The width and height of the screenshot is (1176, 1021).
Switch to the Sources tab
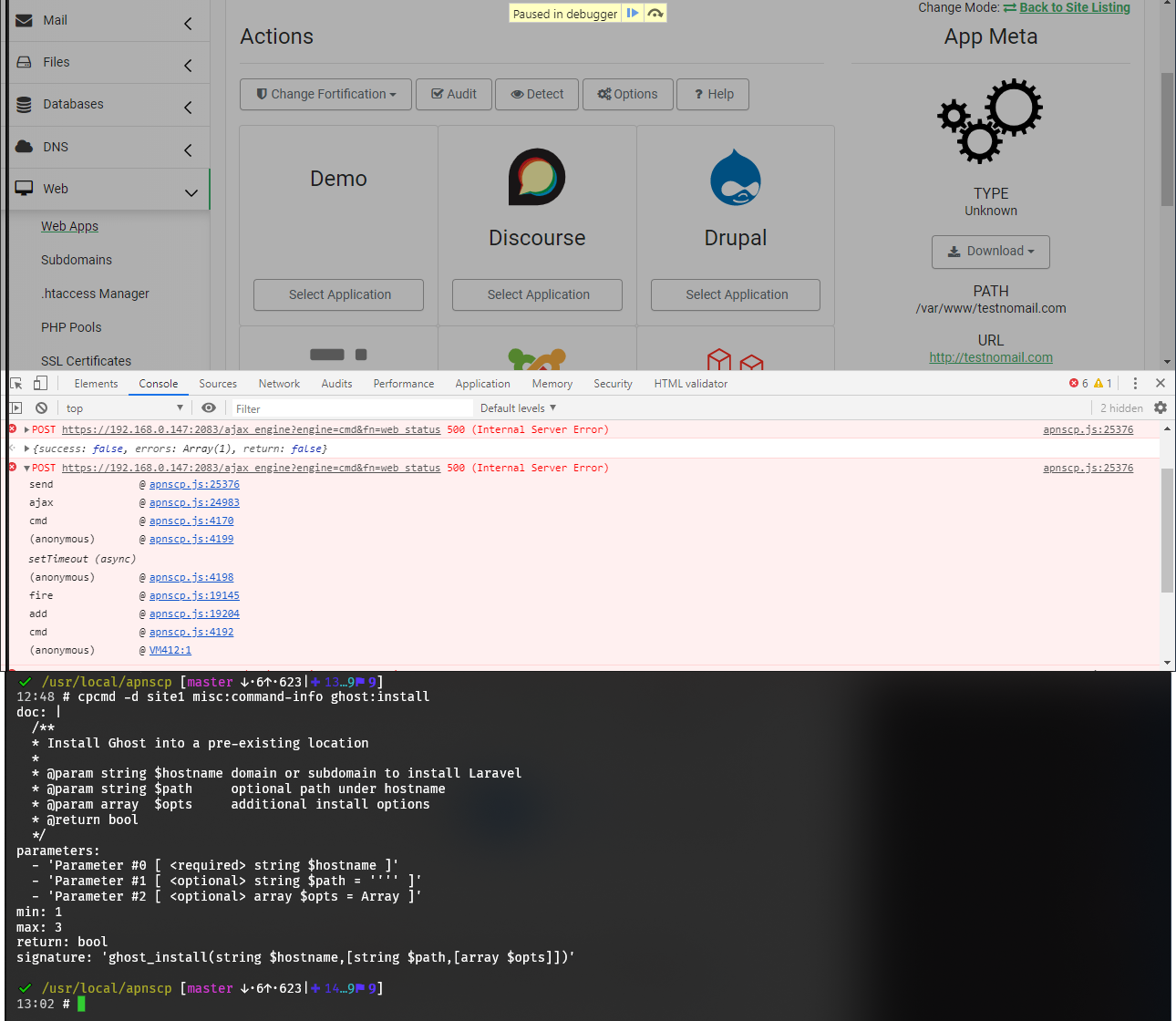pos(218,384)
